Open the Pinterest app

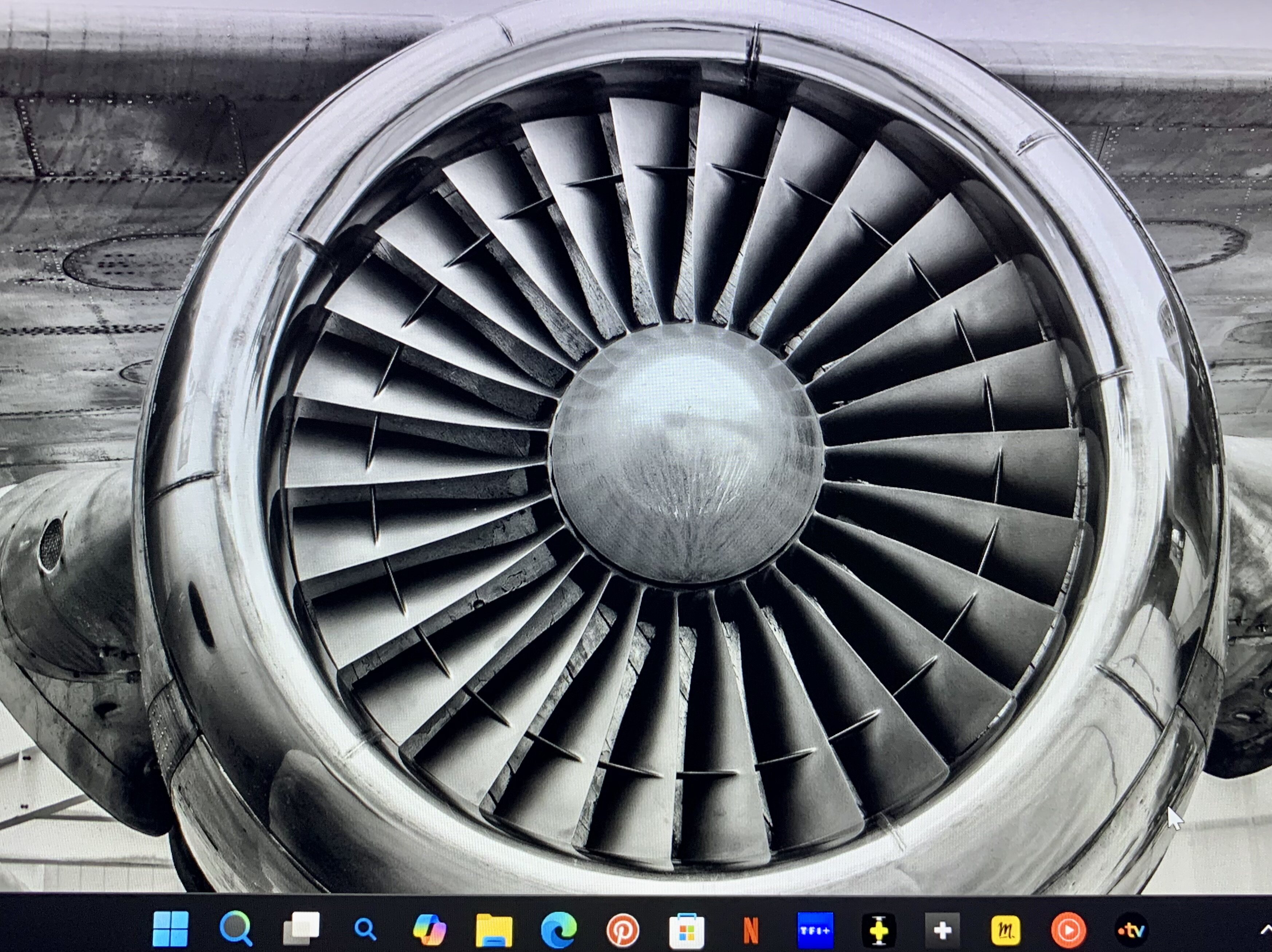coord(623,929)
